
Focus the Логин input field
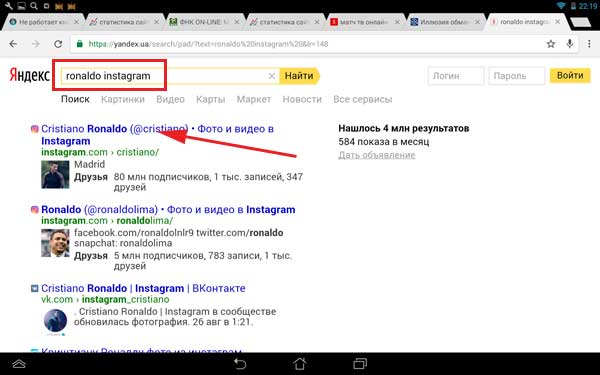(x=456, y=76)
